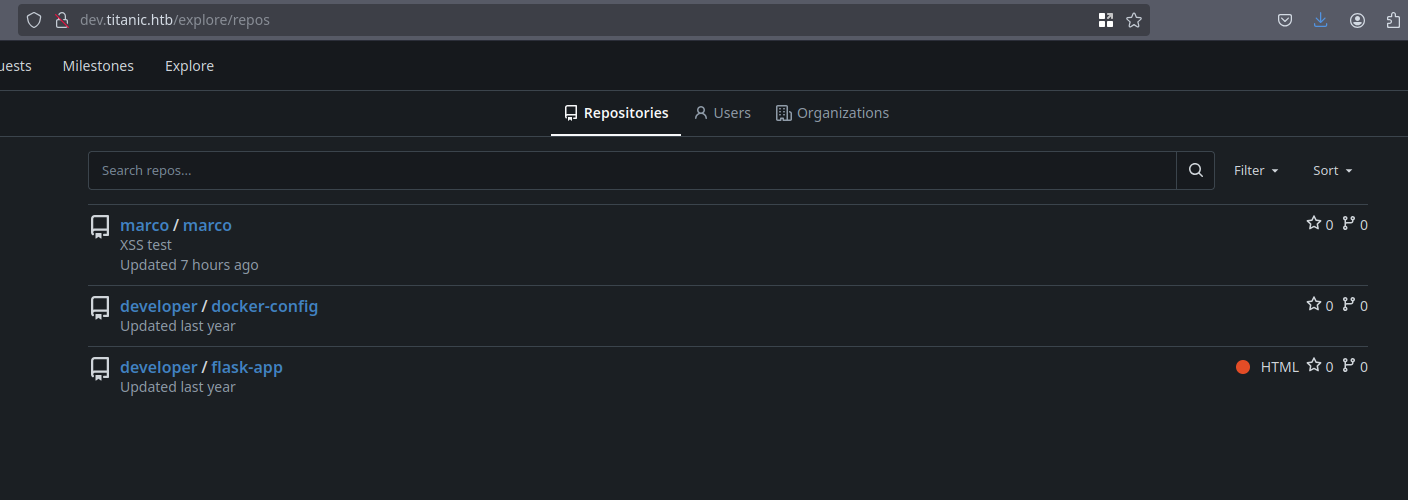
Task: Click the bookmark star in address bar
Action: (1134, 20)
